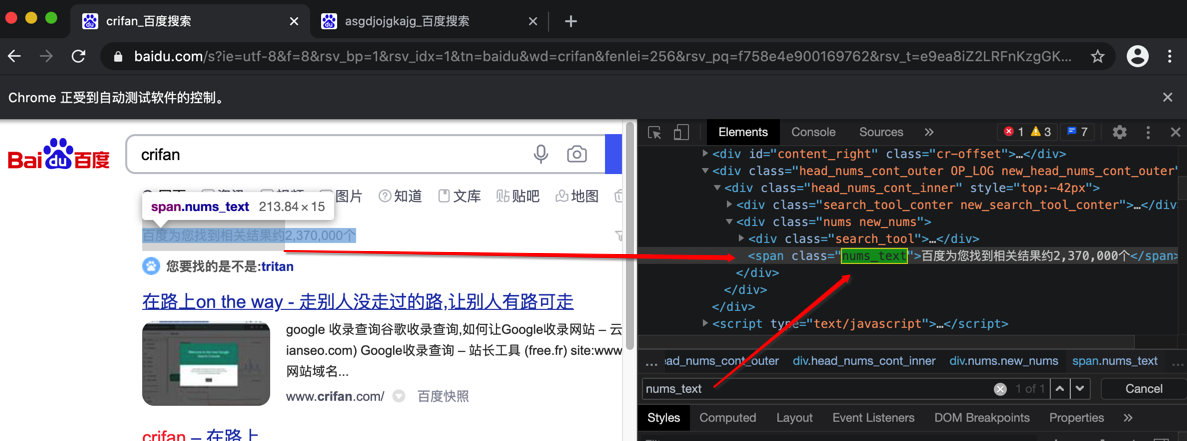Show more DevTools tabs via chevrons

tap(929, 132)
